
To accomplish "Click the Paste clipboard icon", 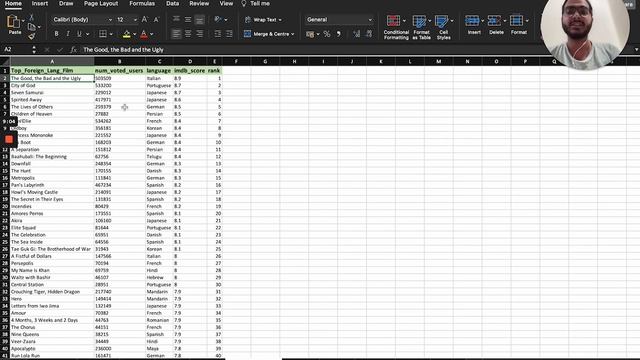I will pos(13,22).
